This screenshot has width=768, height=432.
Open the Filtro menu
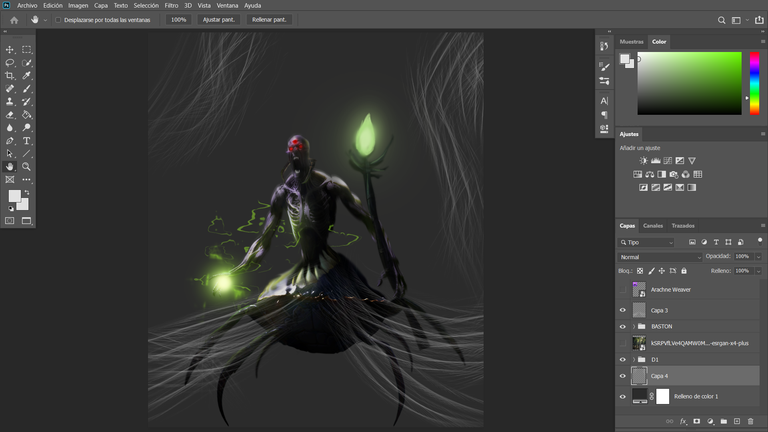coord(171,5)
